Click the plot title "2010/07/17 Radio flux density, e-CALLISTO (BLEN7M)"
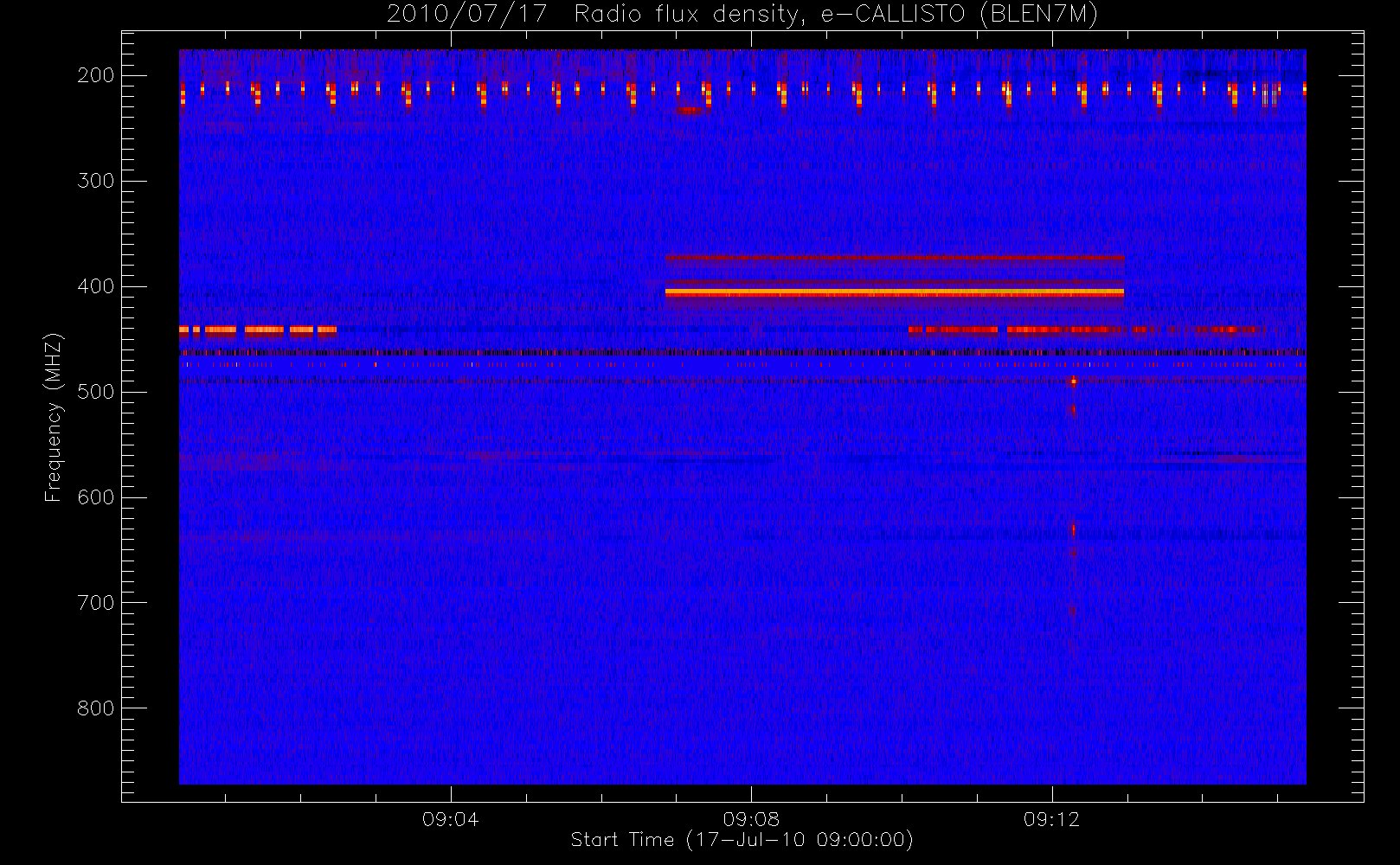 (742, 14)
